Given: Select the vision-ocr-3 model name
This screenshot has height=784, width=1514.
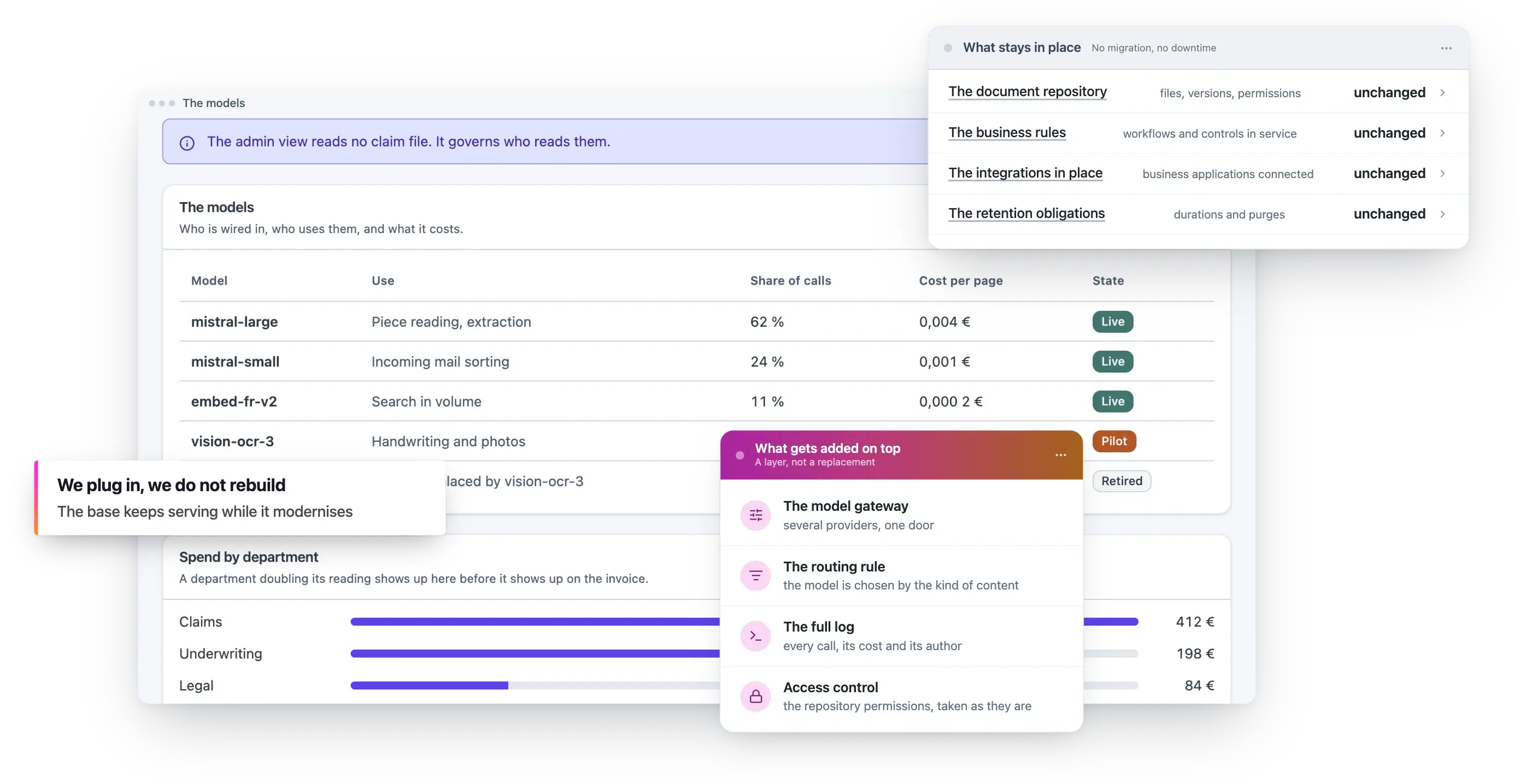Looking at the screenshot, I should coord(232,442).
